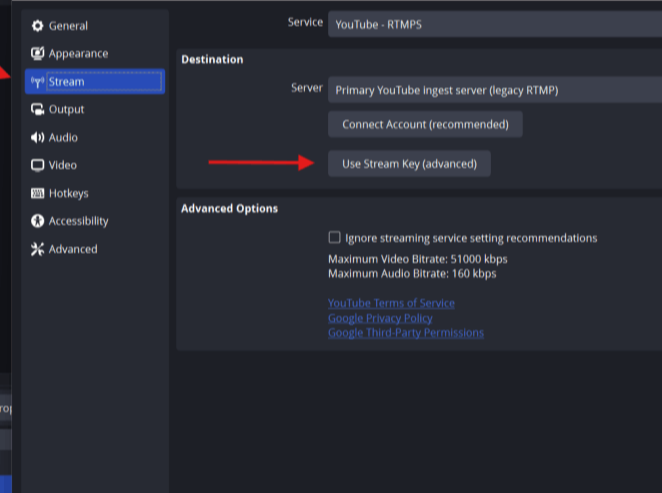The width and height of the screenshot is (662, 493).
Task: Click the Output settings icon
Action: [37, 109]
